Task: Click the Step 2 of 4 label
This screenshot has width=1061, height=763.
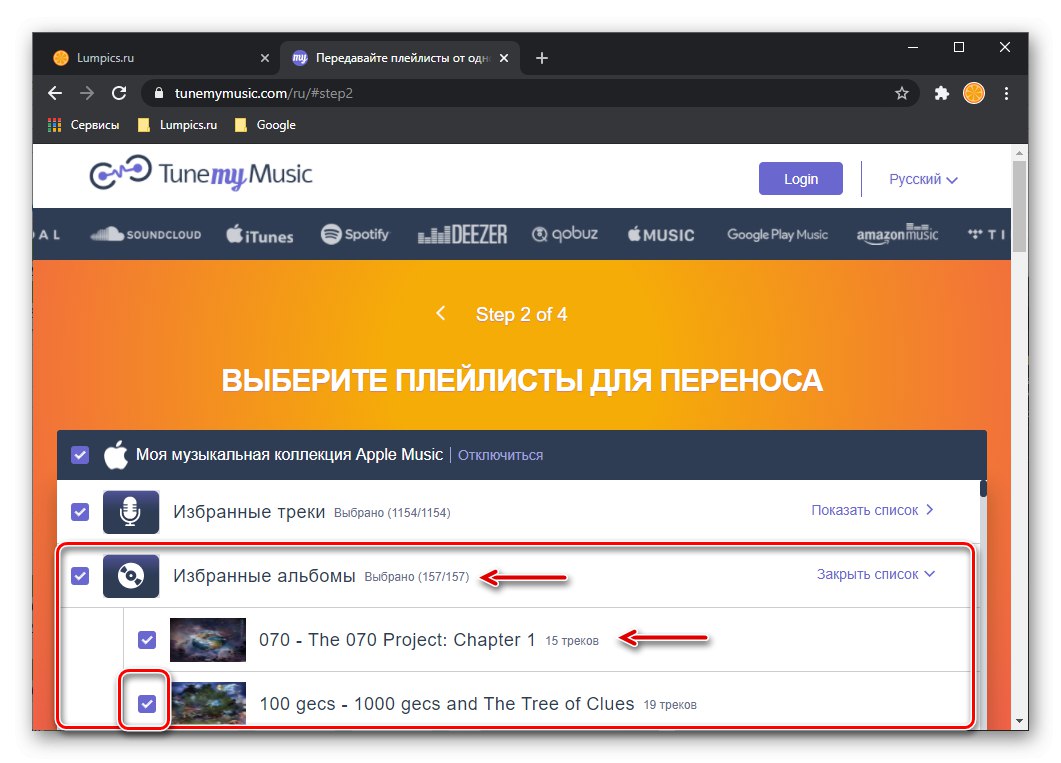Action: [521, 315]
